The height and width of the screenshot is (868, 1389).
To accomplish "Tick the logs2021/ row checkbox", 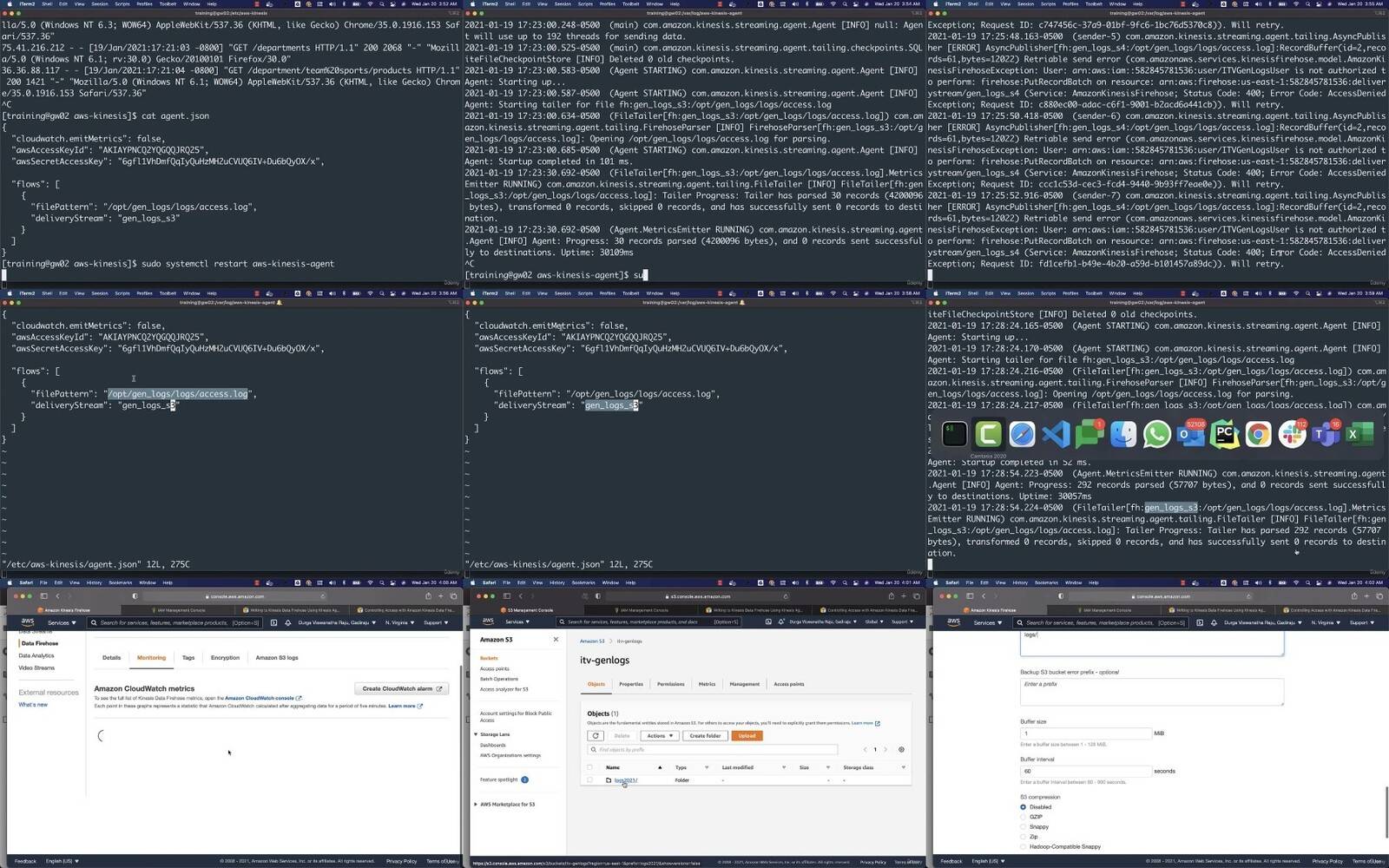I will [x=589, y=780].
